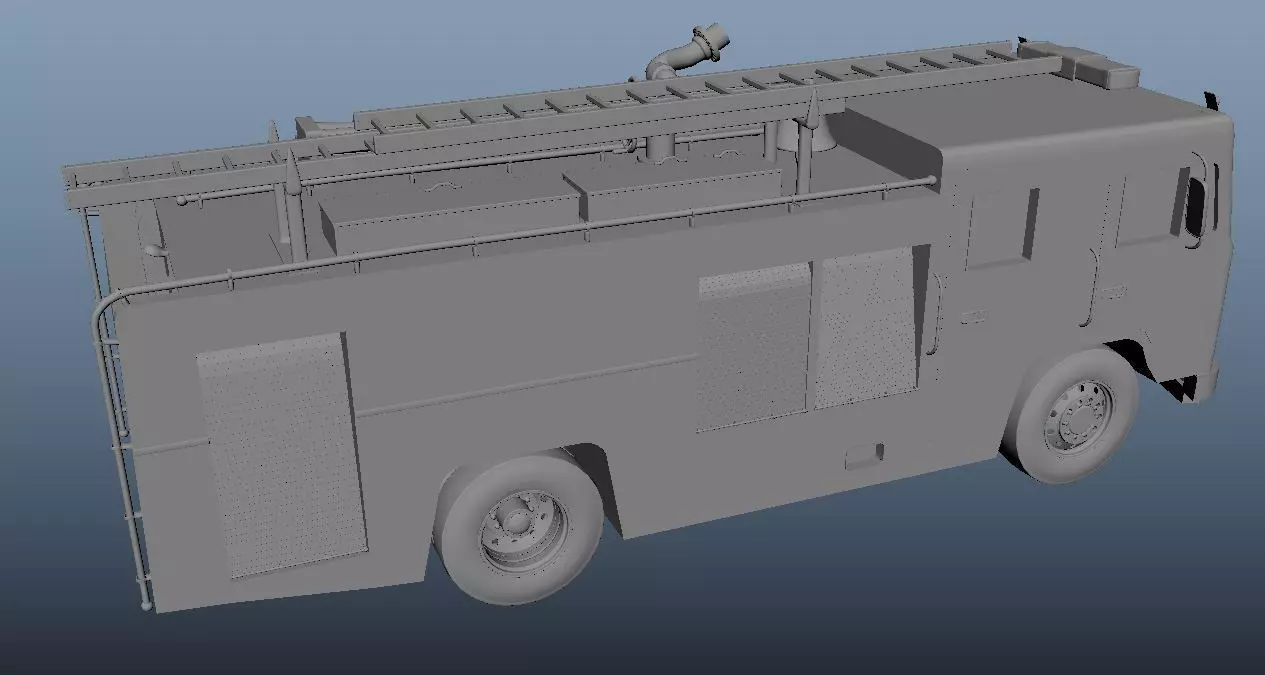Select the cab side door window
1265x675 pixels.
click(x=1001, y=227)
